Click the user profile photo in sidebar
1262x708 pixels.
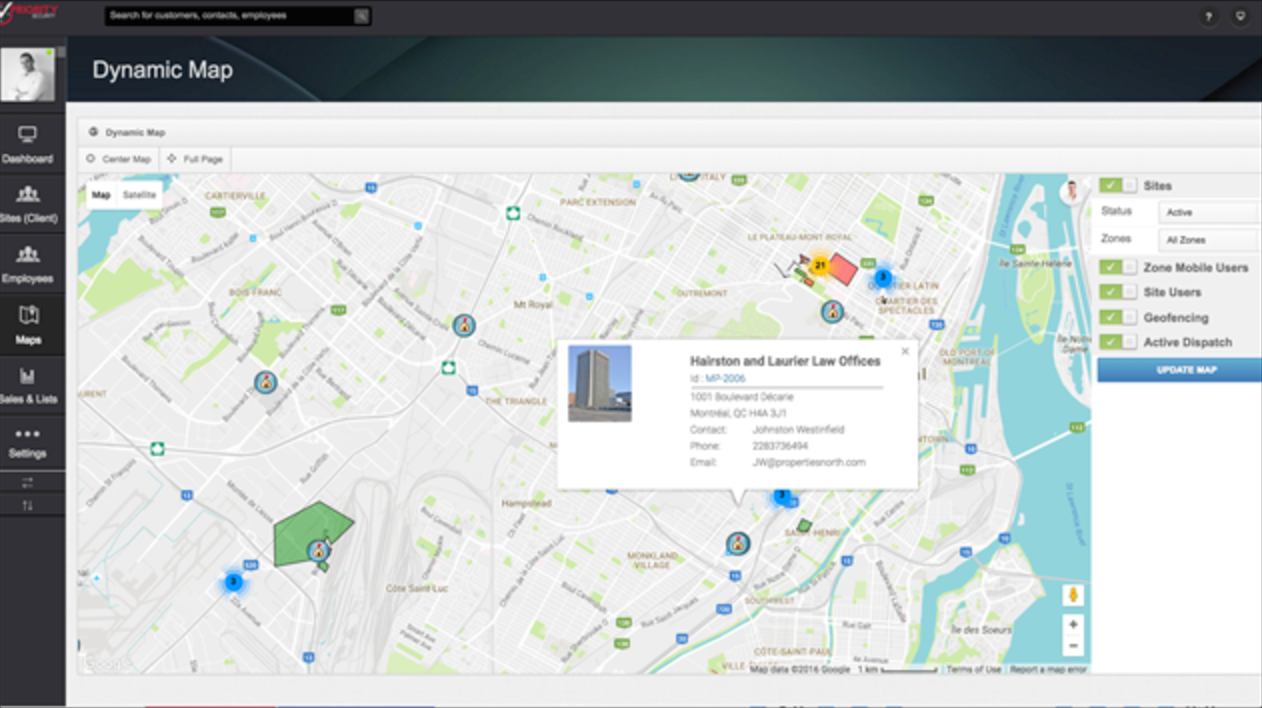pyautogui.click(x=28, y=74)
